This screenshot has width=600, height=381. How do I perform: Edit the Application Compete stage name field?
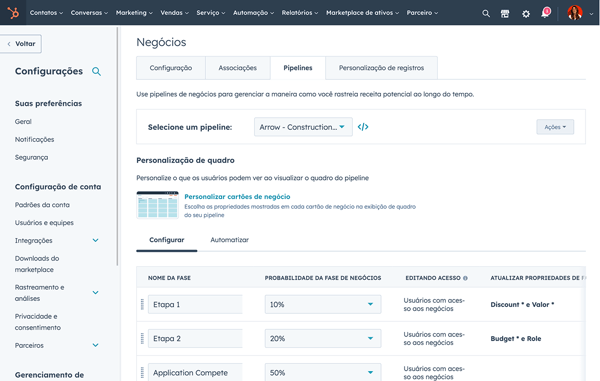click(x=195, y=372)
